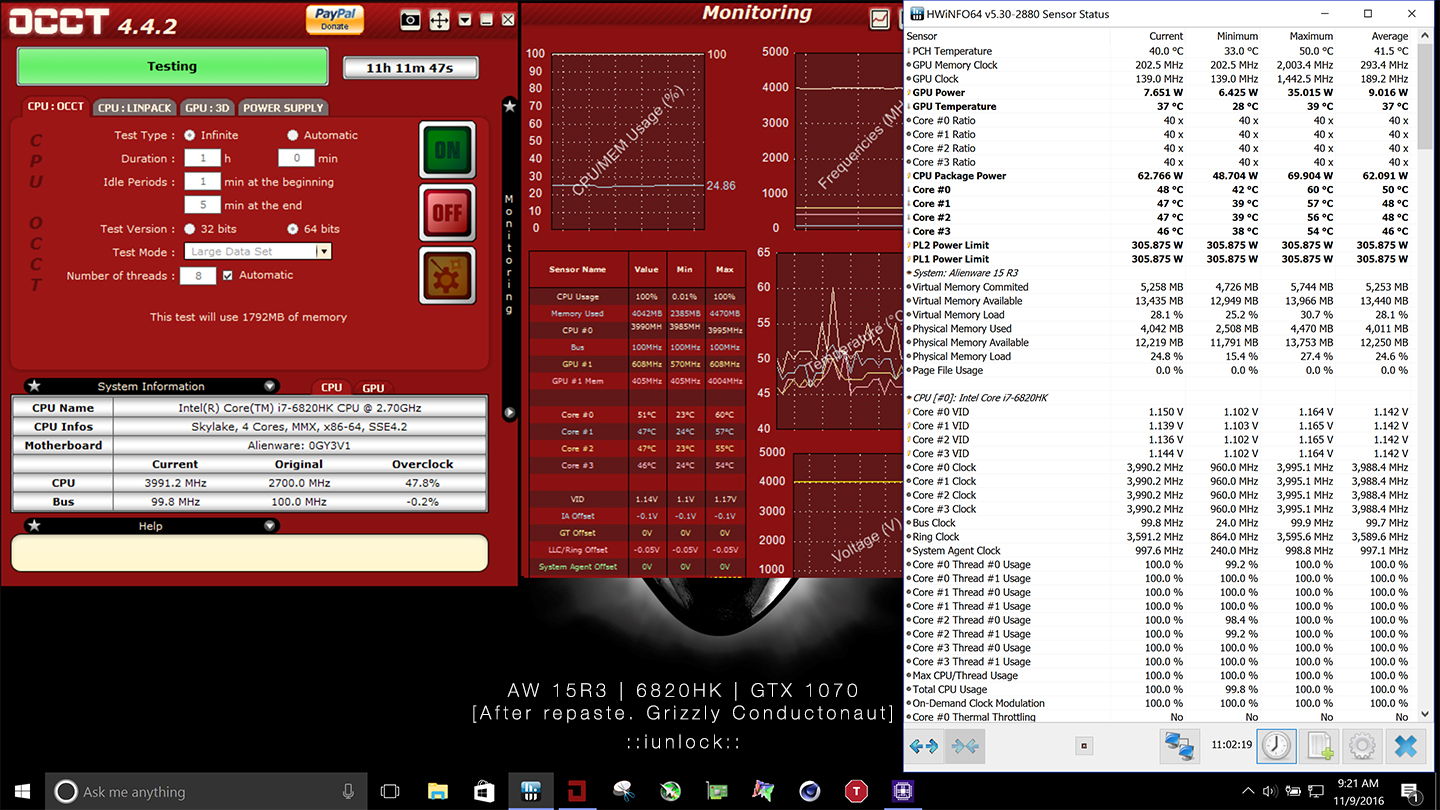Click HWiNFO expand columns arrows icon
The height and width of the screenshot is (810, 1440).
[x=924, y=746]
